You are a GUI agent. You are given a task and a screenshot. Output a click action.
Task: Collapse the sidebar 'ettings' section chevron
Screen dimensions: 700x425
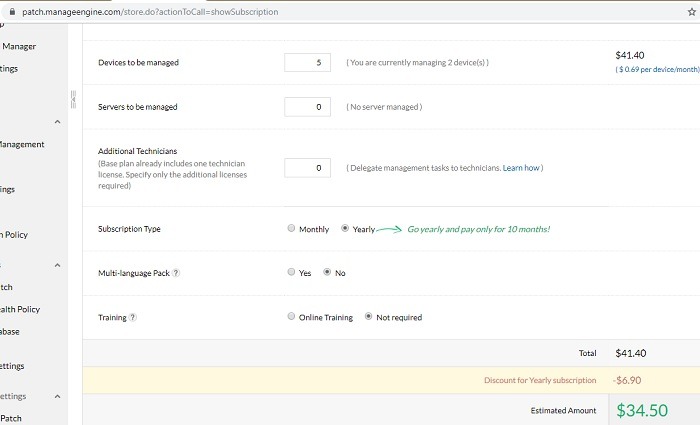coord(58,396)
